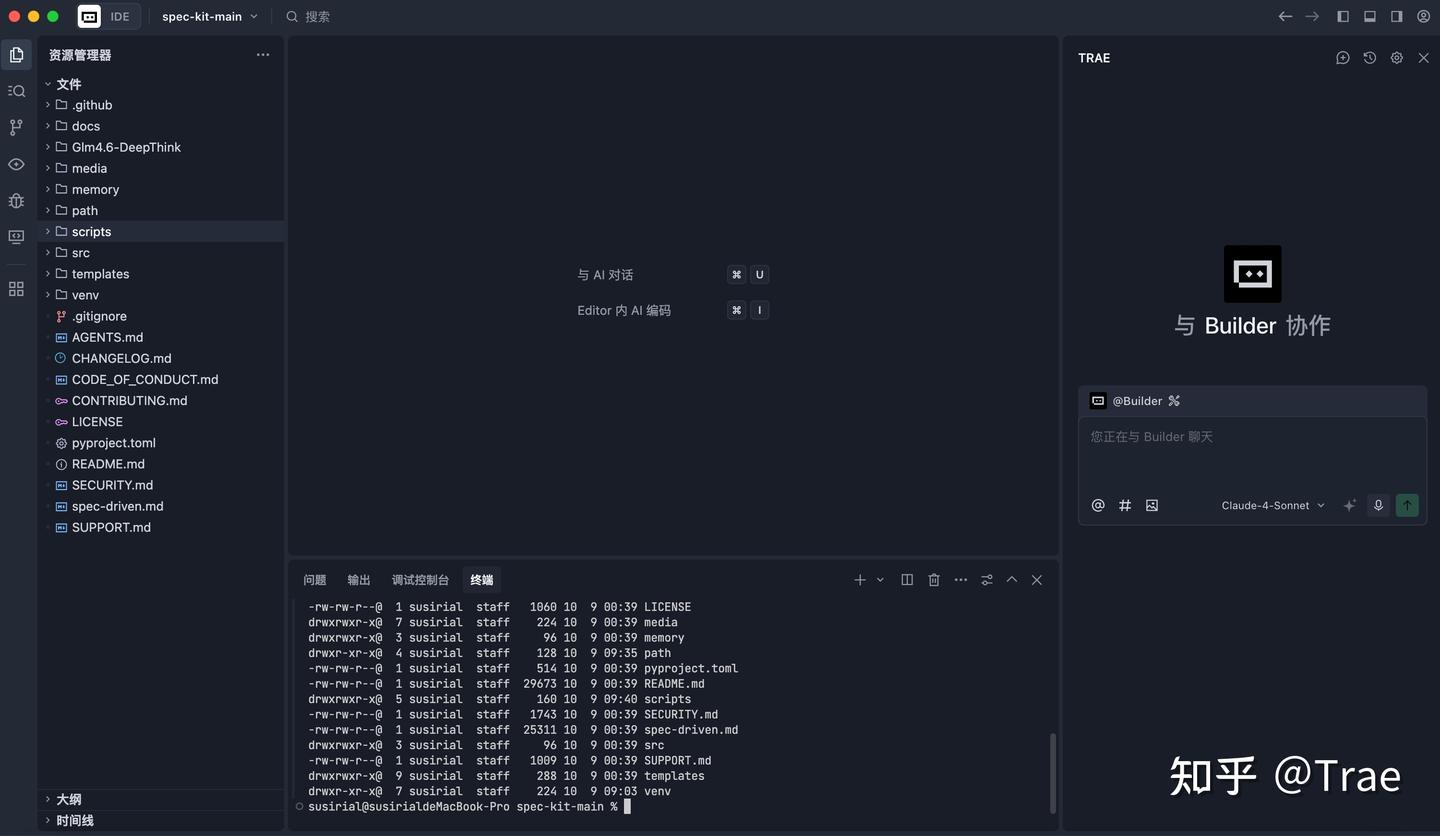1440x836 pixels.
Task: Open chat history in the TRAE panel
Action: point(1369,58)
